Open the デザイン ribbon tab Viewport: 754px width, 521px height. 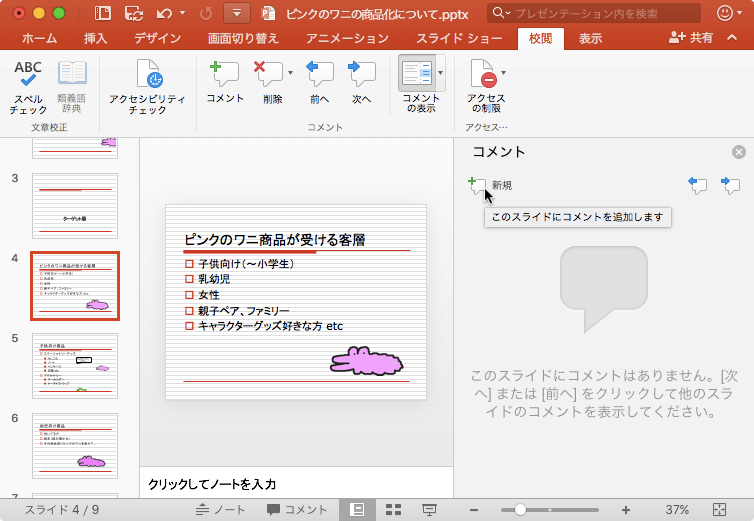tap(157, 39)
